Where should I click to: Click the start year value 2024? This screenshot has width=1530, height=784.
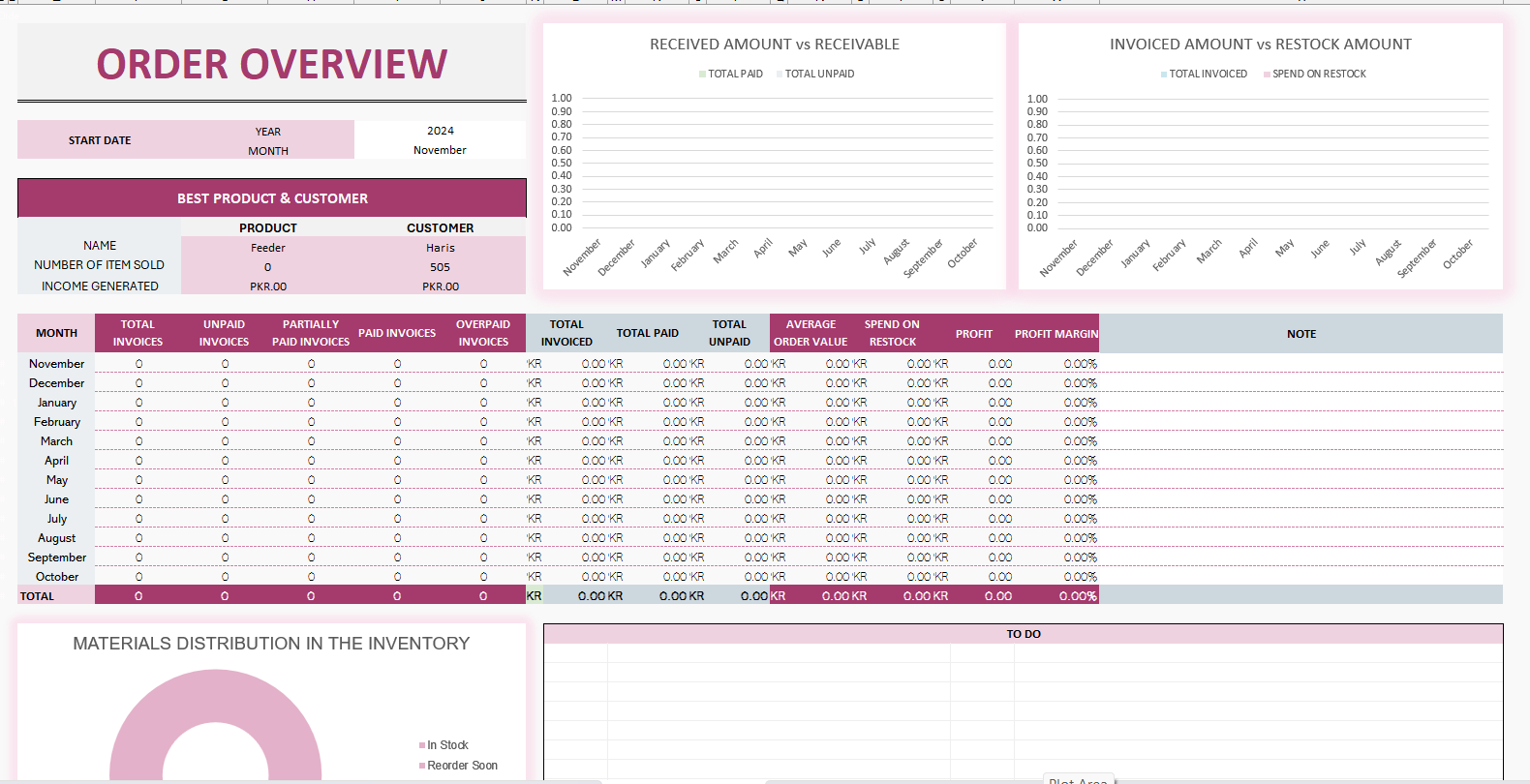pyautogui.click(x=440, y=131)
